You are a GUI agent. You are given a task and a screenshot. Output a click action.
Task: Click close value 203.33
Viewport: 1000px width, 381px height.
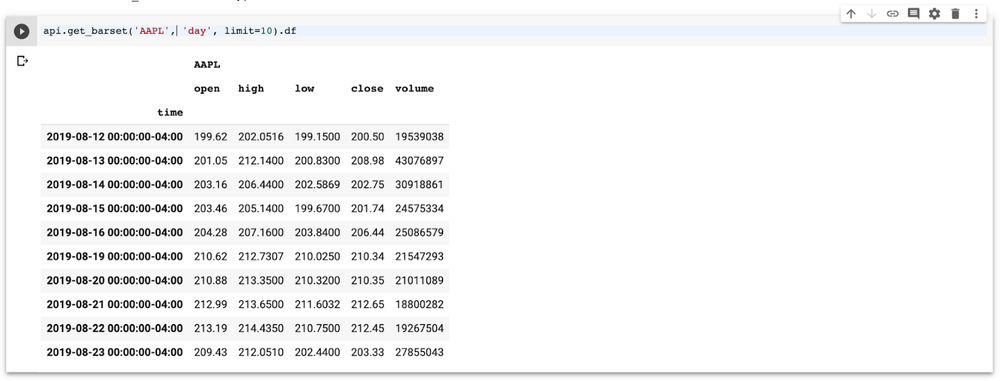367,352
